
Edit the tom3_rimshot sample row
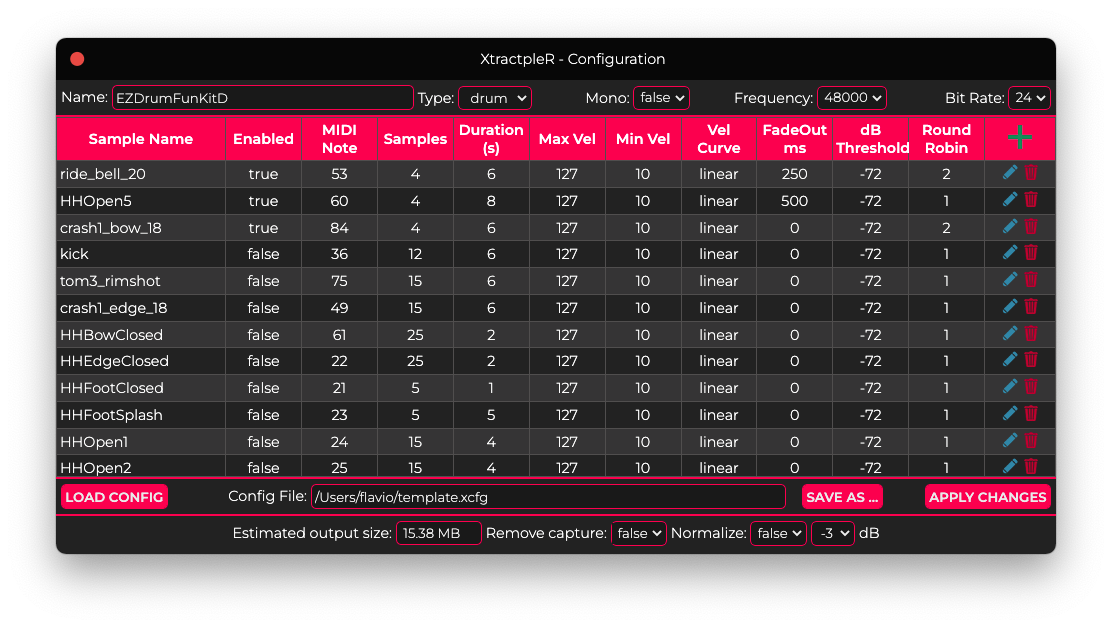tap(1010, 280)
